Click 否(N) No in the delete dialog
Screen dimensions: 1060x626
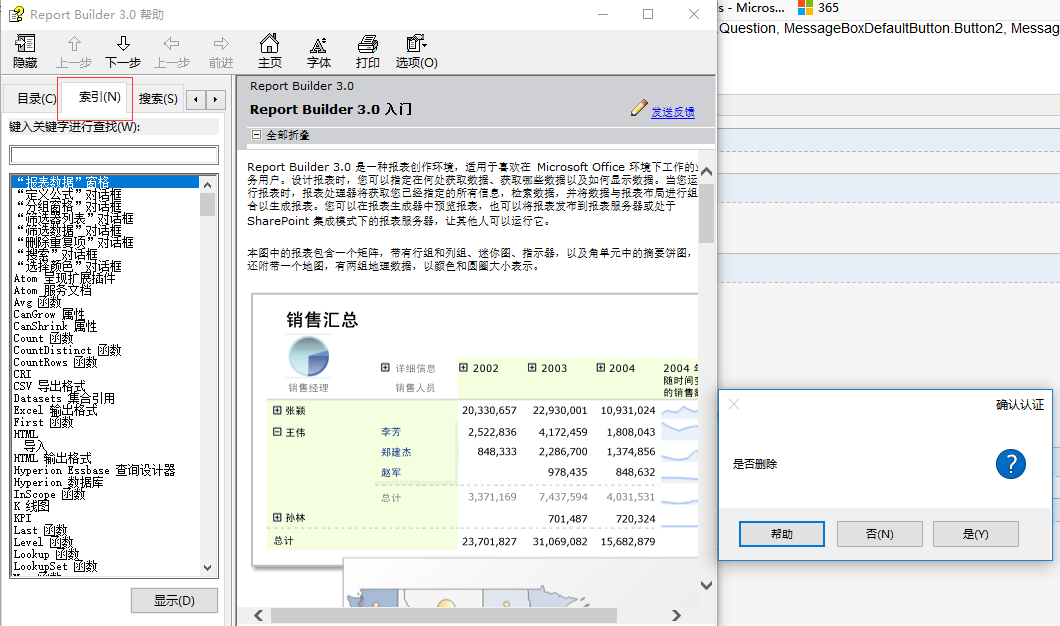[x=880, y=534]
